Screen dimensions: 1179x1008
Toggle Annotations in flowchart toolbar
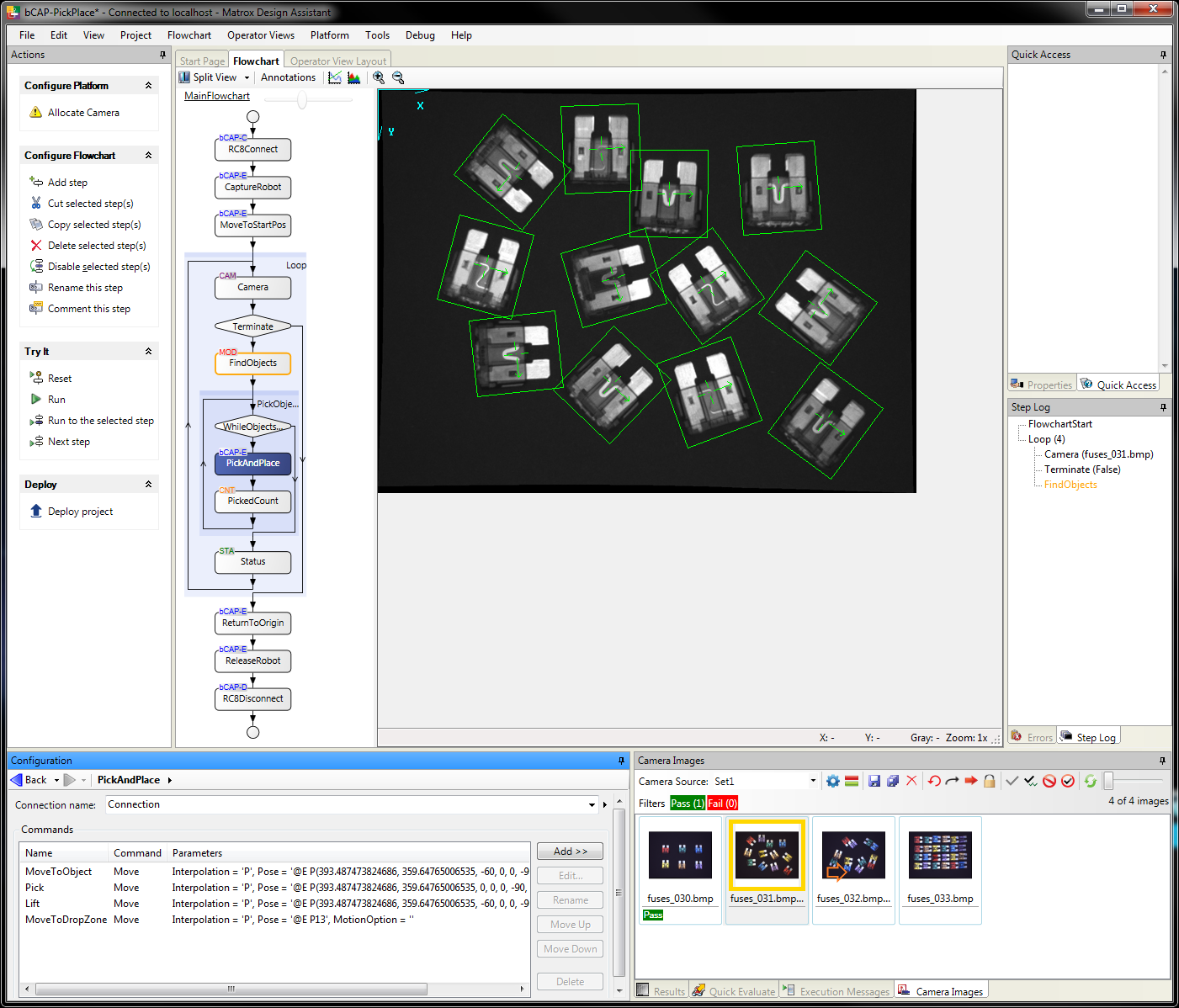pyautogui.click(x=288, y=77)
